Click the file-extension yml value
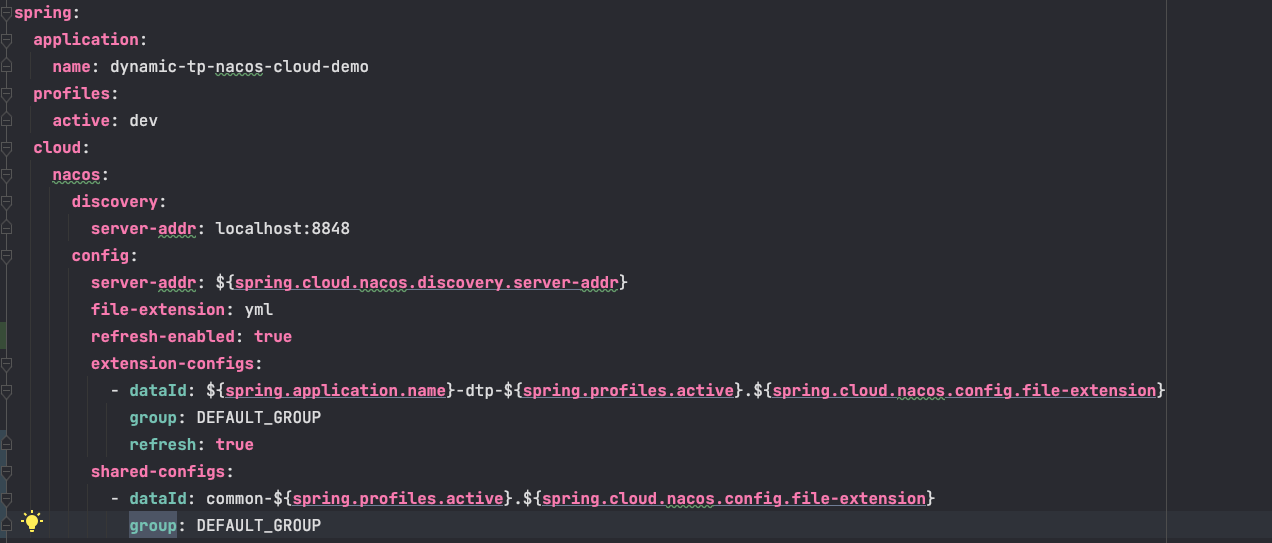 click(258, 310)
